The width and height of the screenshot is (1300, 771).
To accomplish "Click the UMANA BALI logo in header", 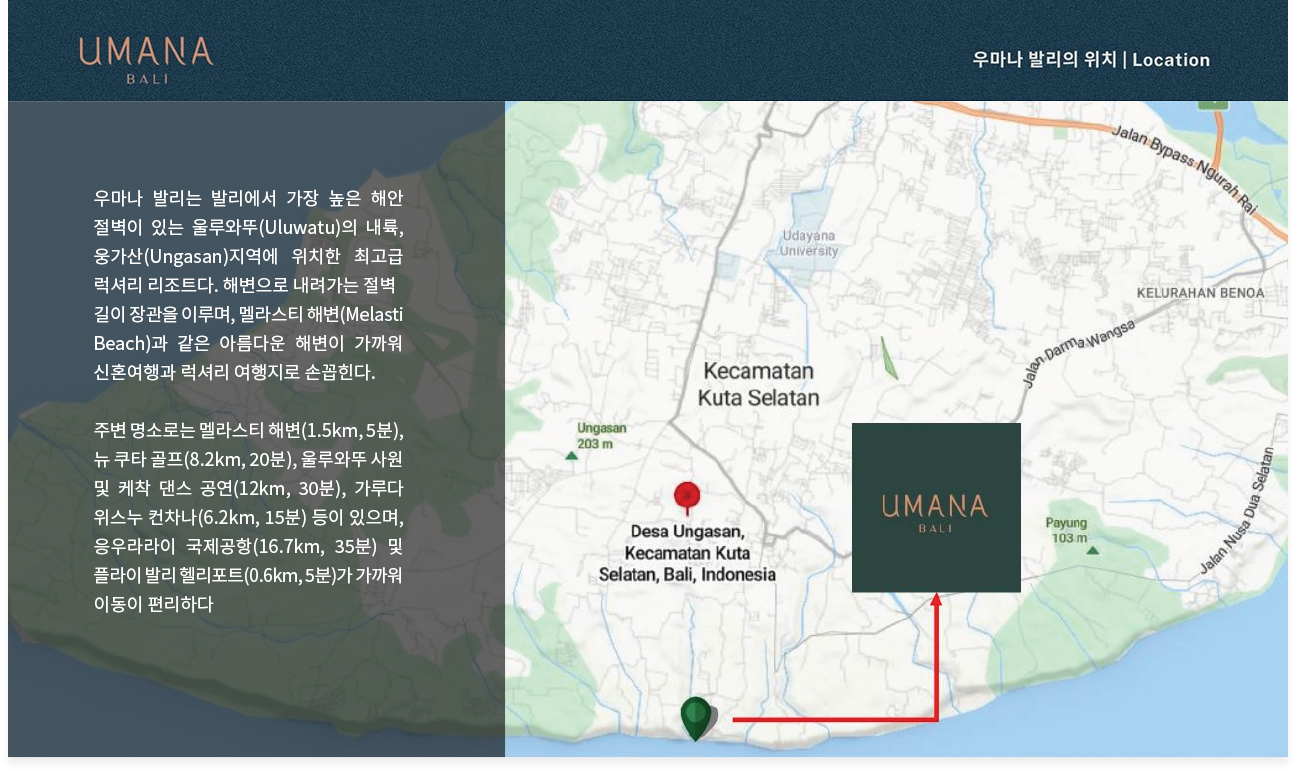I will pyautogui.click(x=146, y=59).
